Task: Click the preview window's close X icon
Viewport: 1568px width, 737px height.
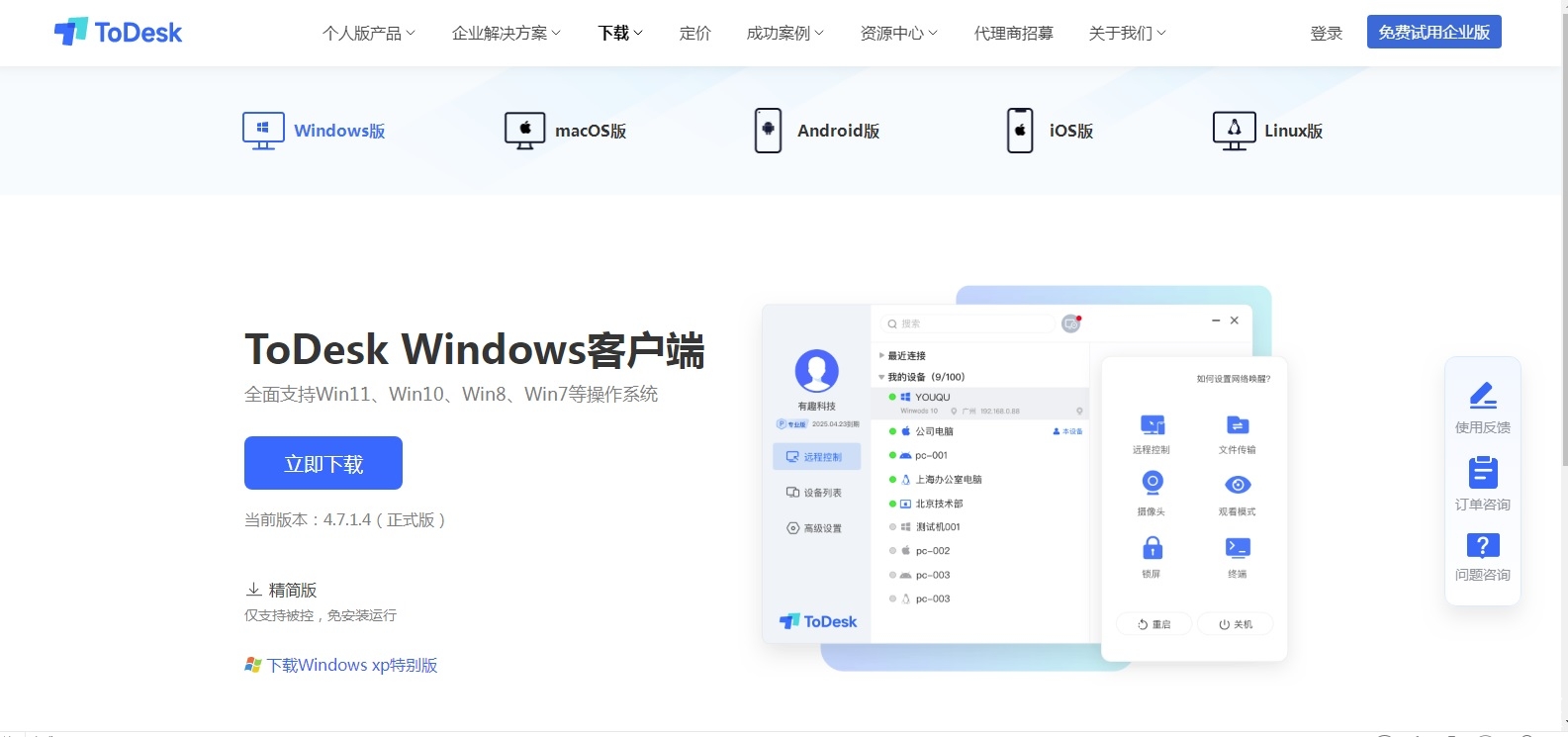Action: tap(1235, 321)
